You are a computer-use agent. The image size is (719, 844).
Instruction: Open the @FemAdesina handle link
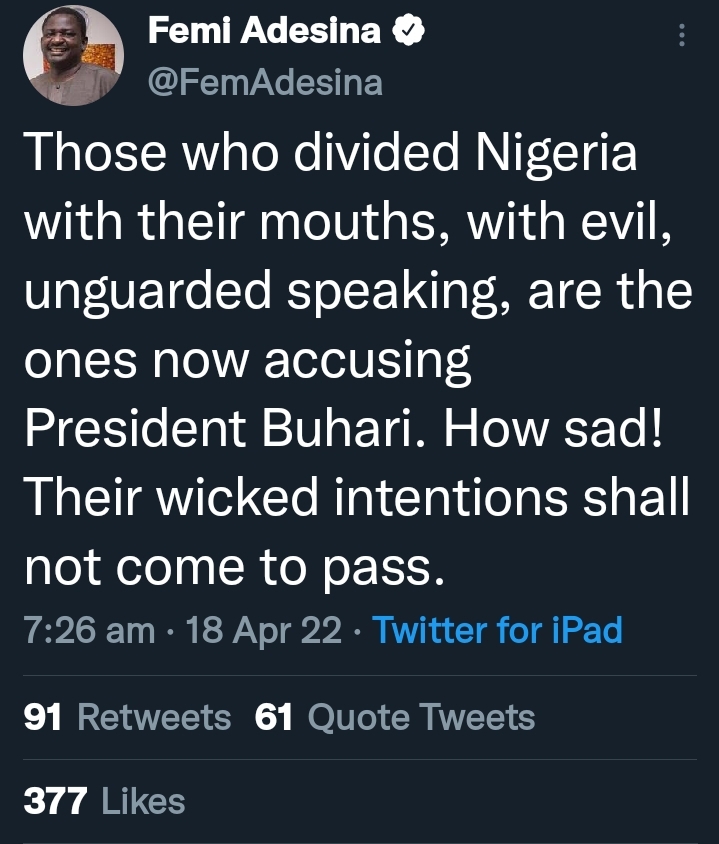click(265, 82)
